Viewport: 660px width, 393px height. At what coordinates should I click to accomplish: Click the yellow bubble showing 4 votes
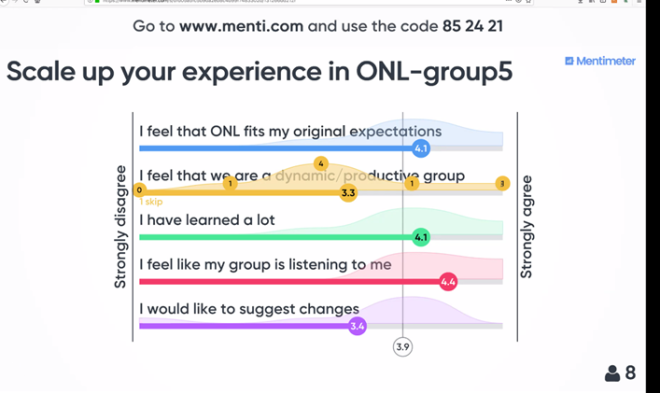tap(321, 163)
